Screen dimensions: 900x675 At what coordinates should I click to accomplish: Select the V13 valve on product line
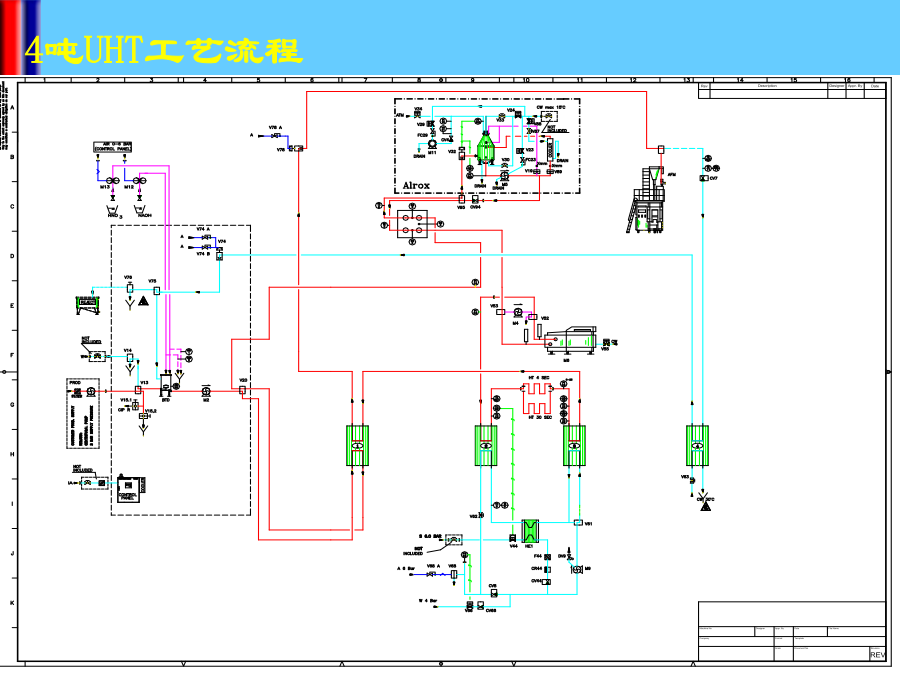coord(138,390)
